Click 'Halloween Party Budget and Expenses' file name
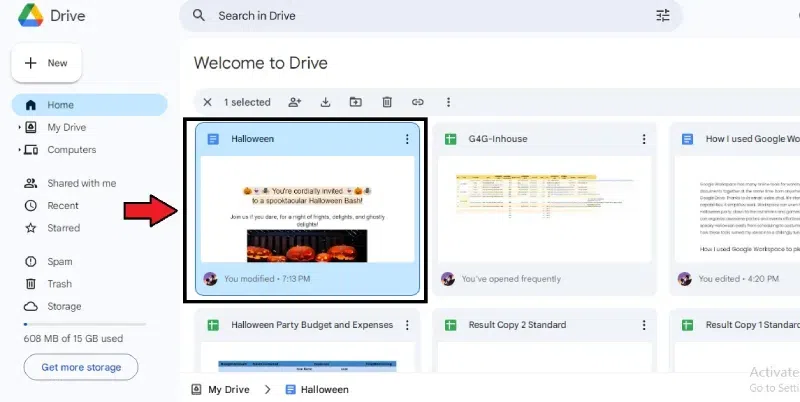 coord(312,325)
